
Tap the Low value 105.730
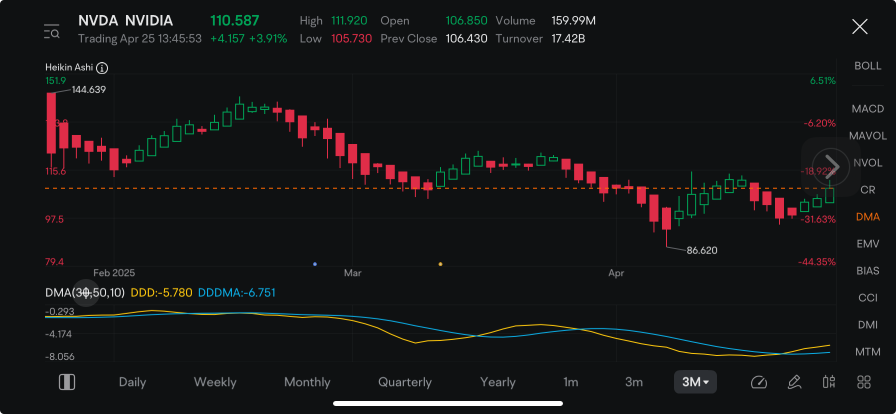coord(351,39)
